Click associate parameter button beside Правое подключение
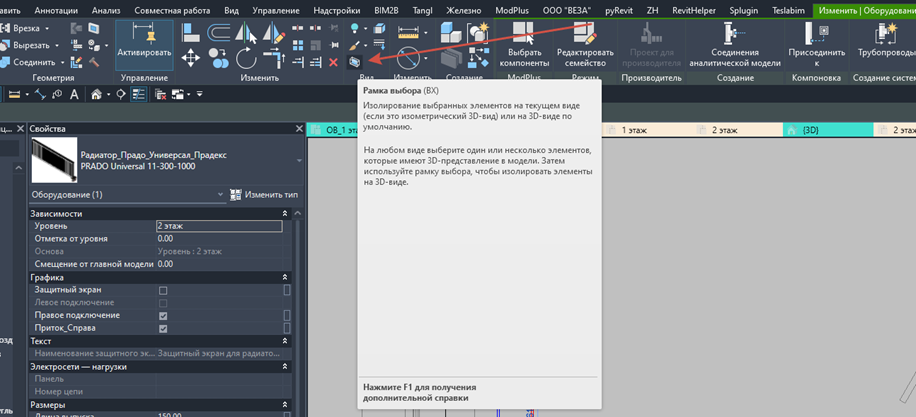This screenshot has height=417, width=916. click(287, 316)
